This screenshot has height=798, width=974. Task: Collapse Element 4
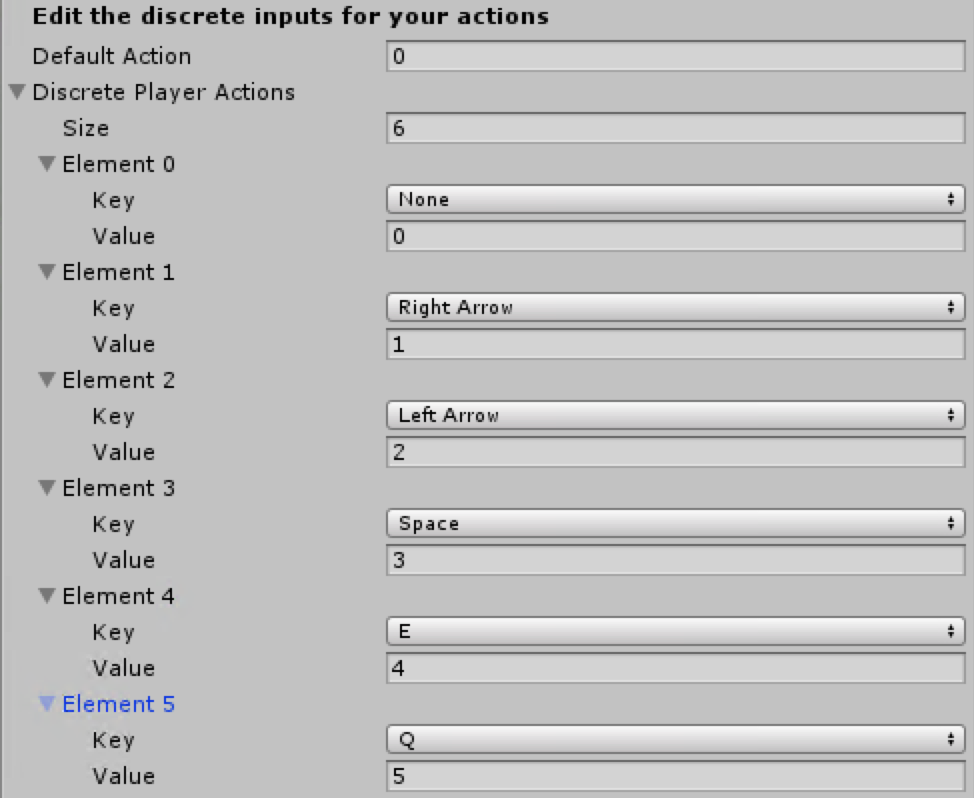point(46,595)
